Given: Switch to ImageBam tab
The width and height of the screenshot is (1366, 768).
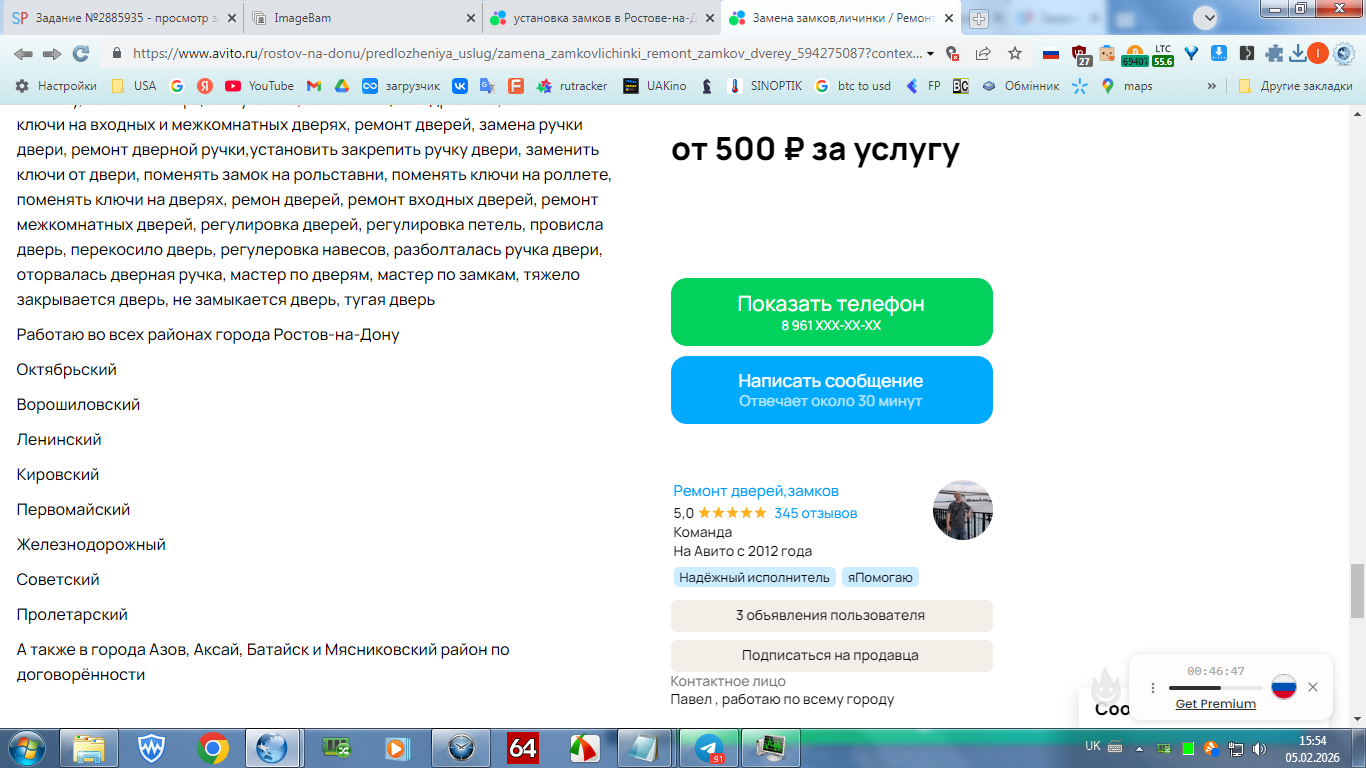Looking at the screenshot, I should 363,18.
